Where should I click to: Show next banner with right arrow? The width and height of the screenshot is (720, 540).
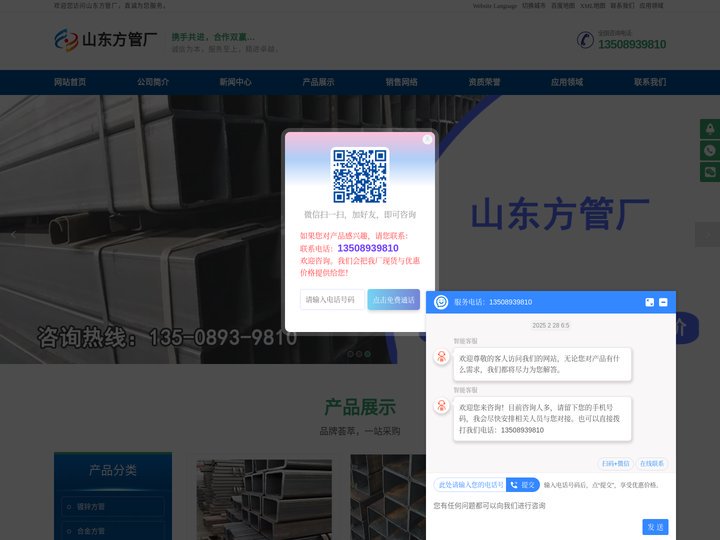coord(707,235)
